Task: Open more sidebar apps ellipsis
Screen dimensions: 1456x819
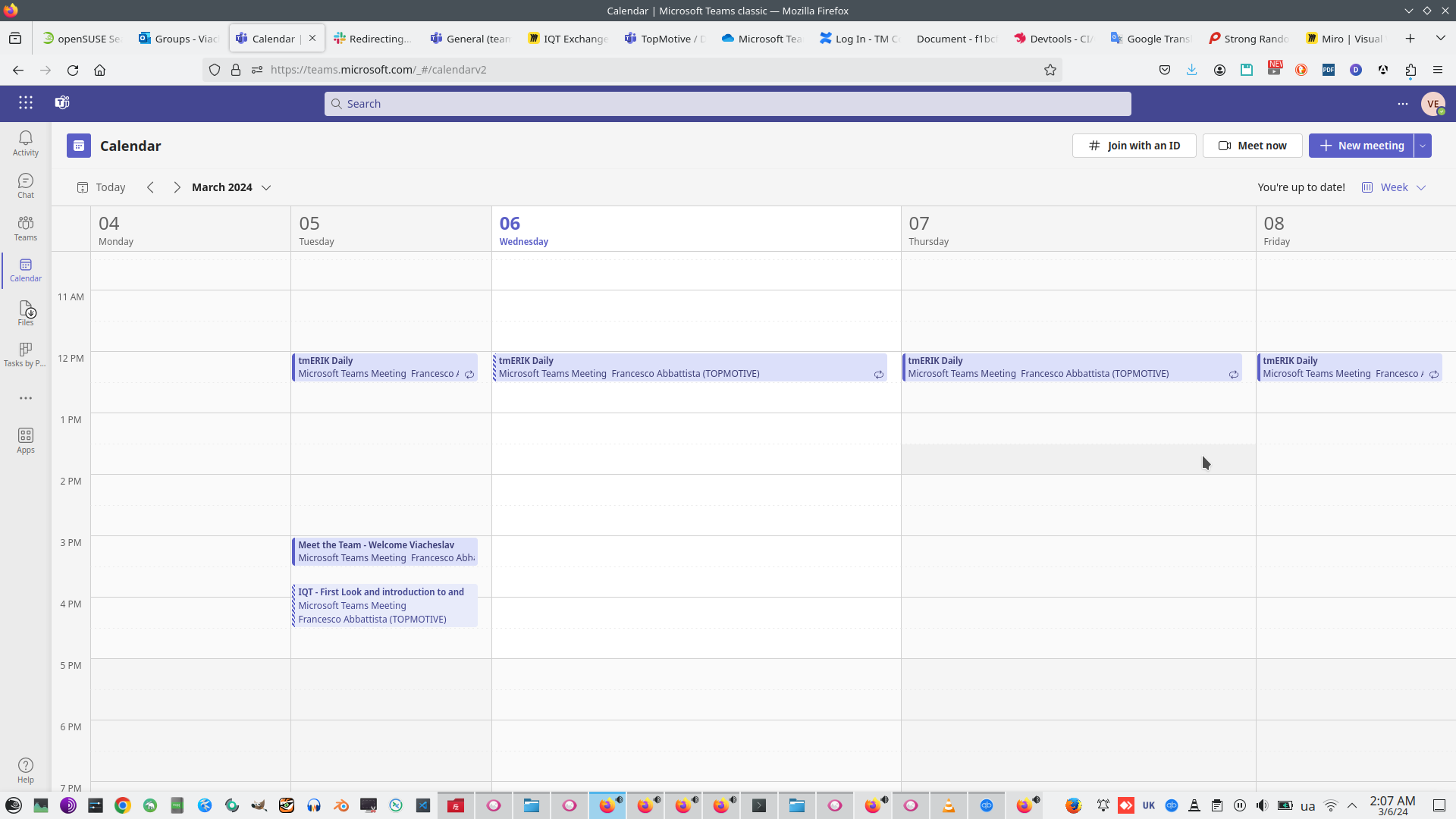Action: pos(26,398)
